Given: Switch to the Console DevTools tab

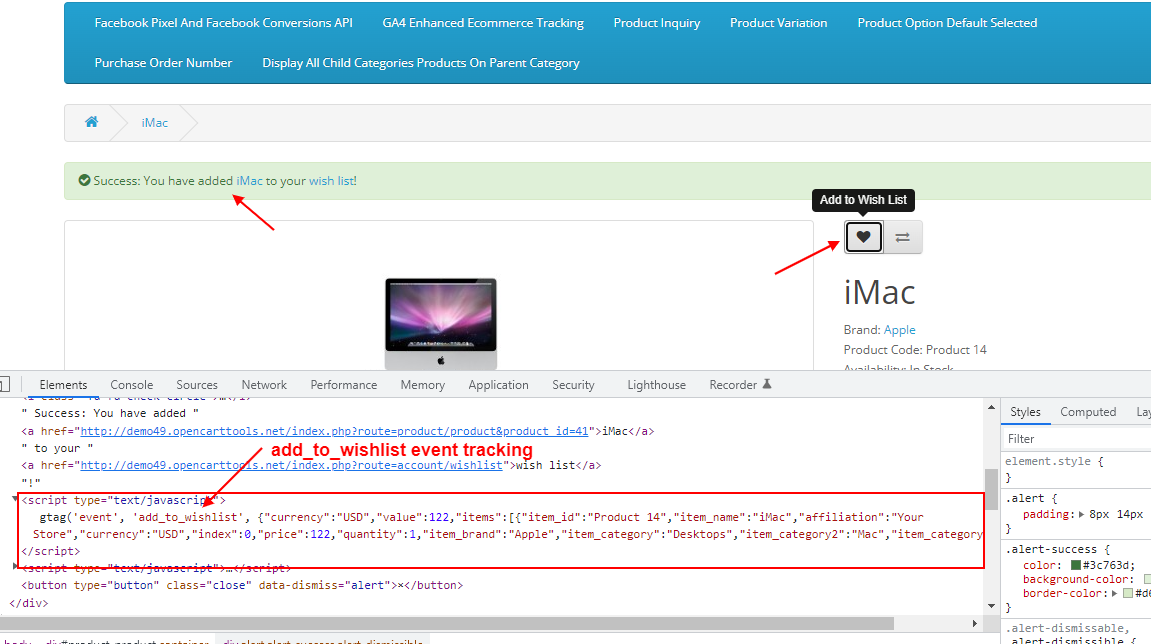Looking at the screenshot, I should click(x=131, y=385).
